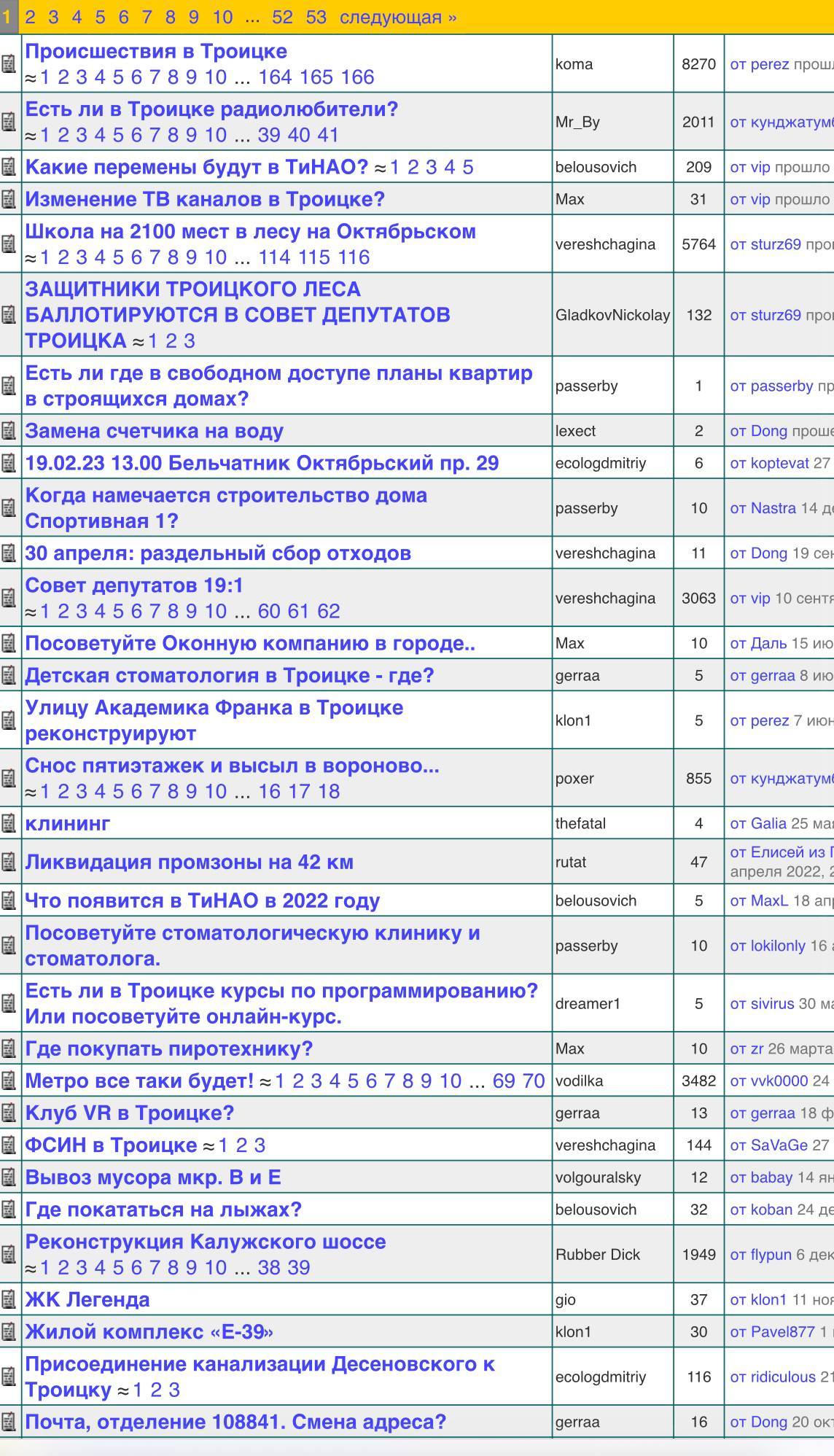The image size is (834, 1456).
Task: Open Жилой комплекс «Е-39» thread
Action: (x=149, y=1331)
